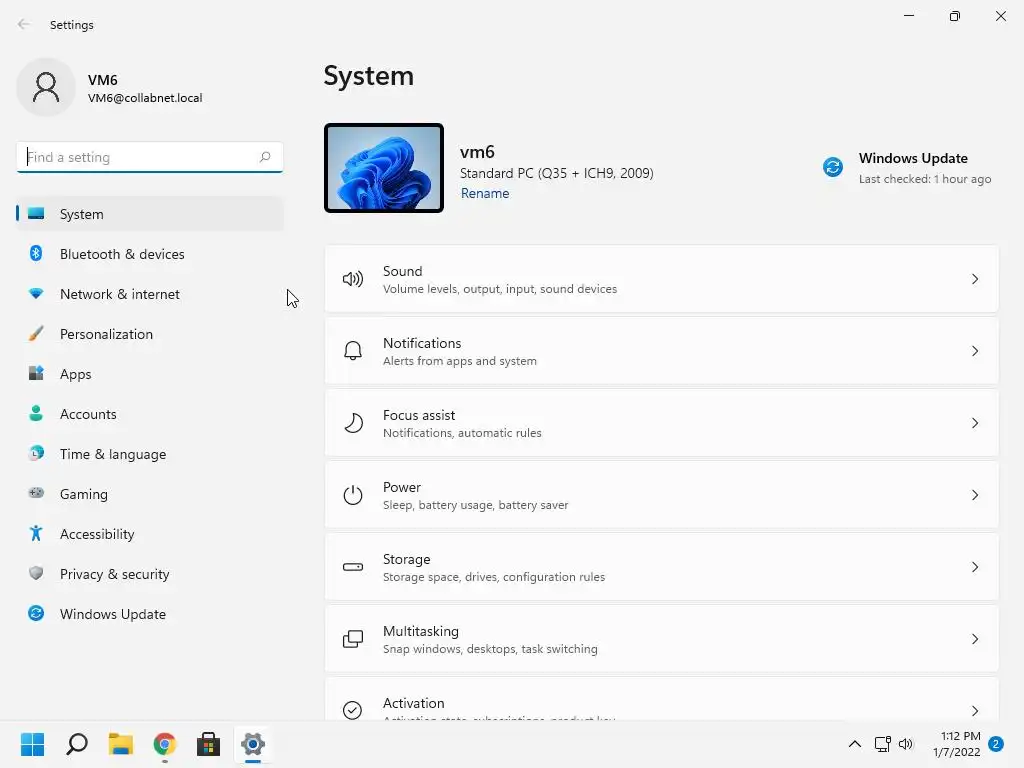
Task: Click the Activation checkmark icon
Action: [353, 710]
